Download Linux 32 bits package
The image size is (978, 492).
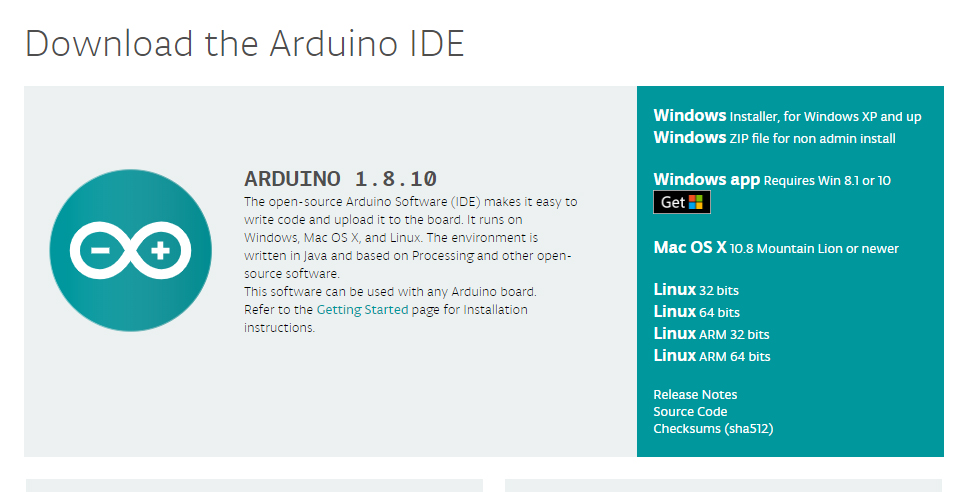pyautogui.click(x=696, y=290)
